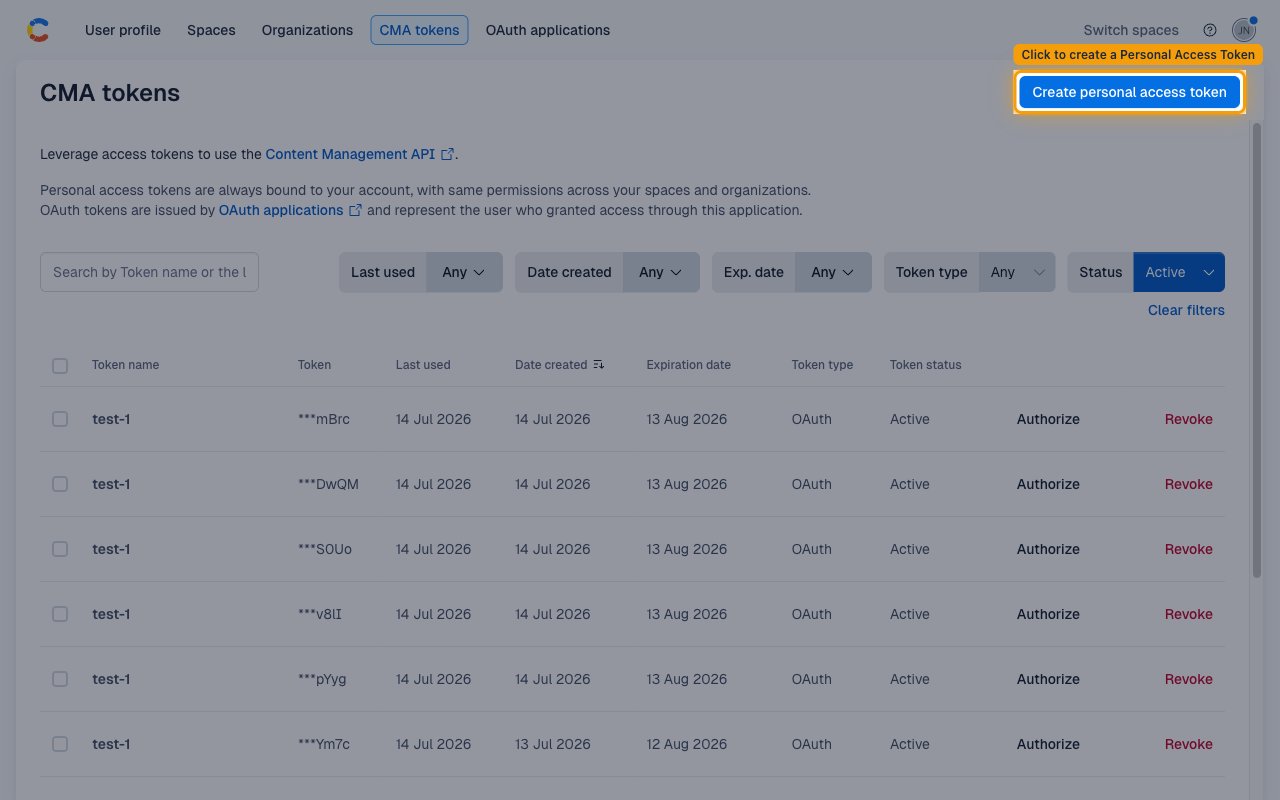This screenshot has height=800, width=1280.
Task: Click the Last used column header
Action: [x=423, y=365]
